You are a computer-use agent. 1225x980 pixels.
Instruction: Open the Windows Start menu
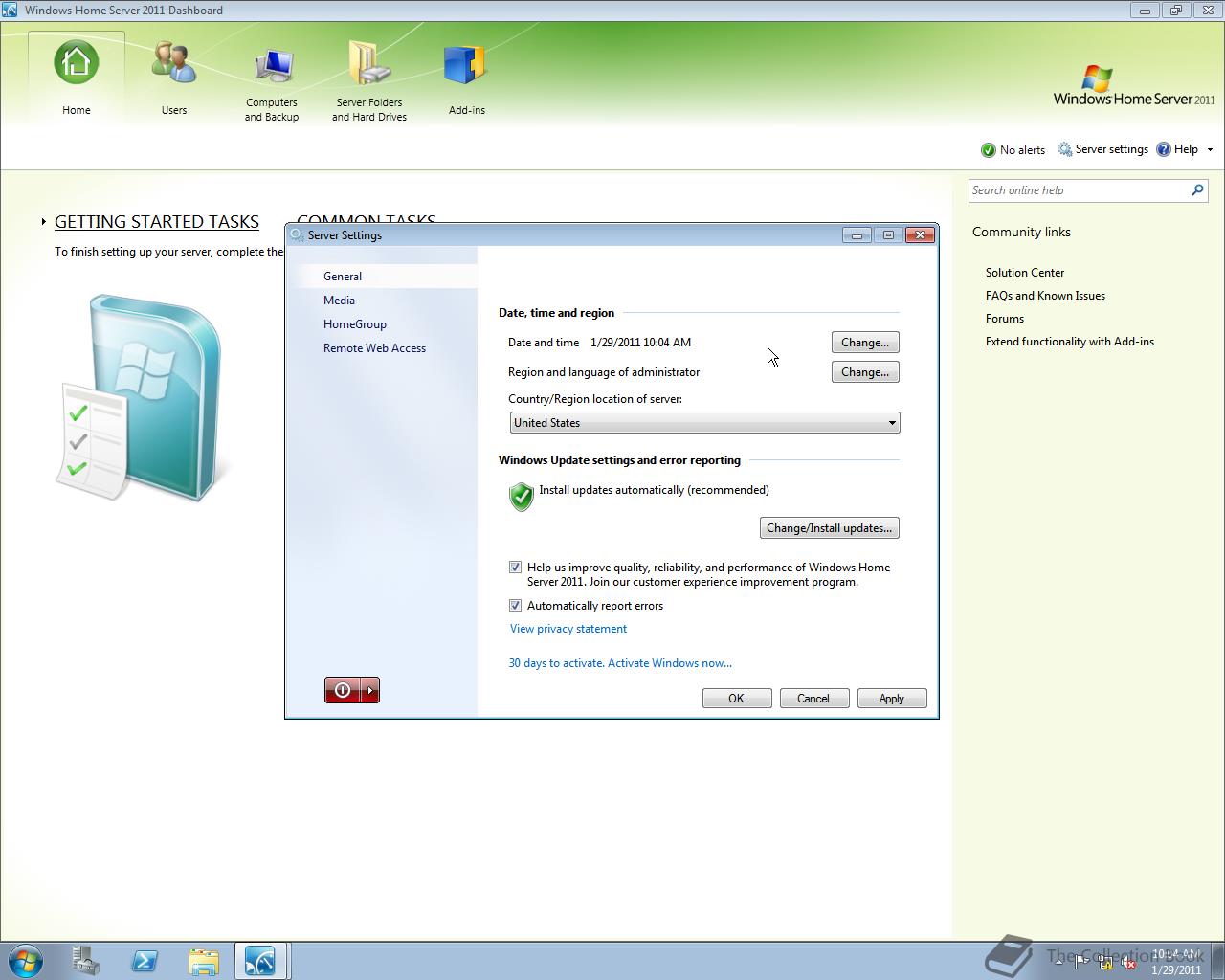click(26, 961)
